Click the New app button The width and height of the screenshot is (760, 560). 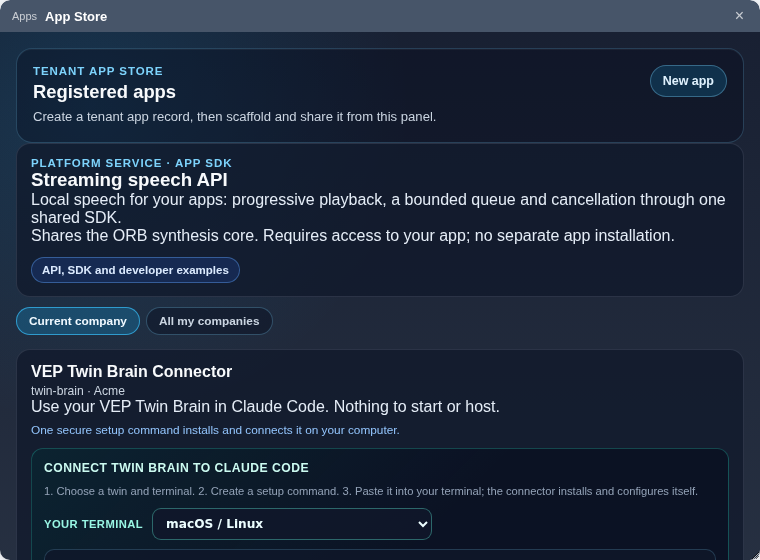coord(688,81)
